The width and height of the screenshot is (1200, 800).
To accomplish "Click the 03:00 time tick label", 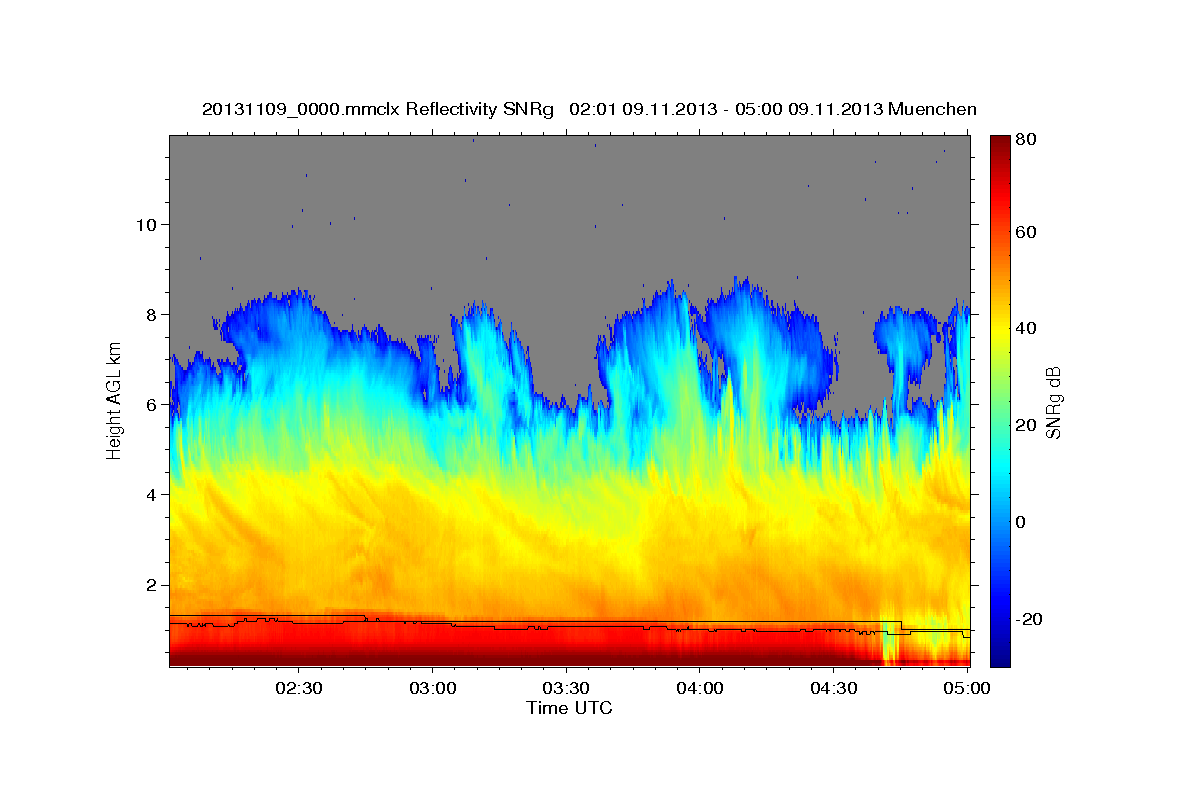I will point(433,689).
